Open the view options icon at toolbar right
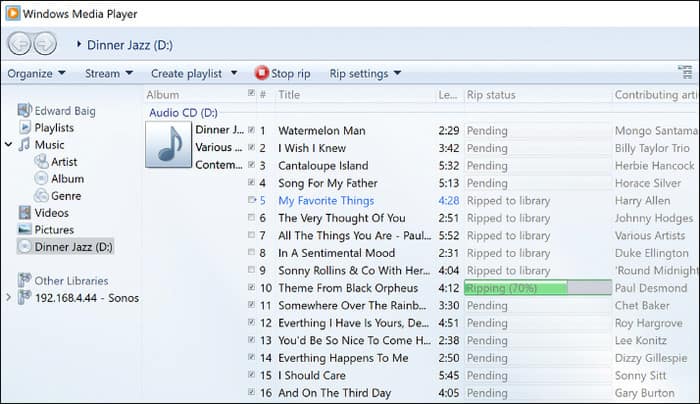 tap(685, 72)
